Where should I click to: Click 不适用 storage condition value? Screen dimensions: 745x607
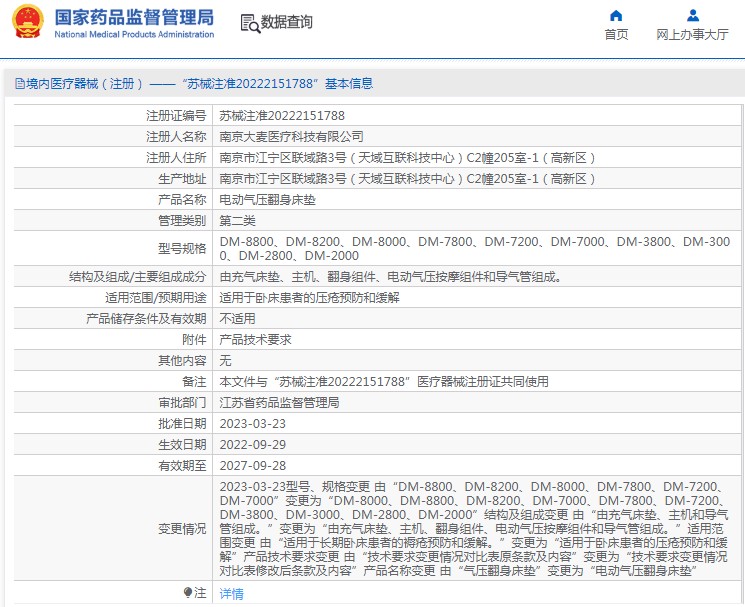click(238, 319)
